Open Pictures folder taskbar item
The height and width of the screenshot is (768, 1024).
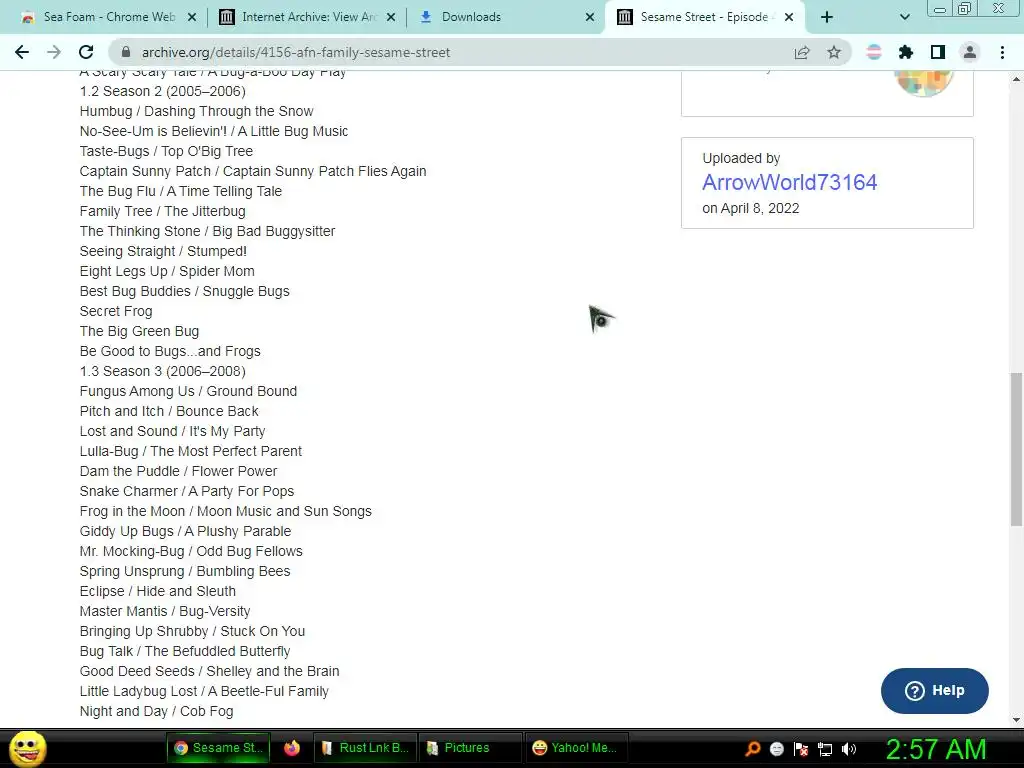tap(470, 748)
